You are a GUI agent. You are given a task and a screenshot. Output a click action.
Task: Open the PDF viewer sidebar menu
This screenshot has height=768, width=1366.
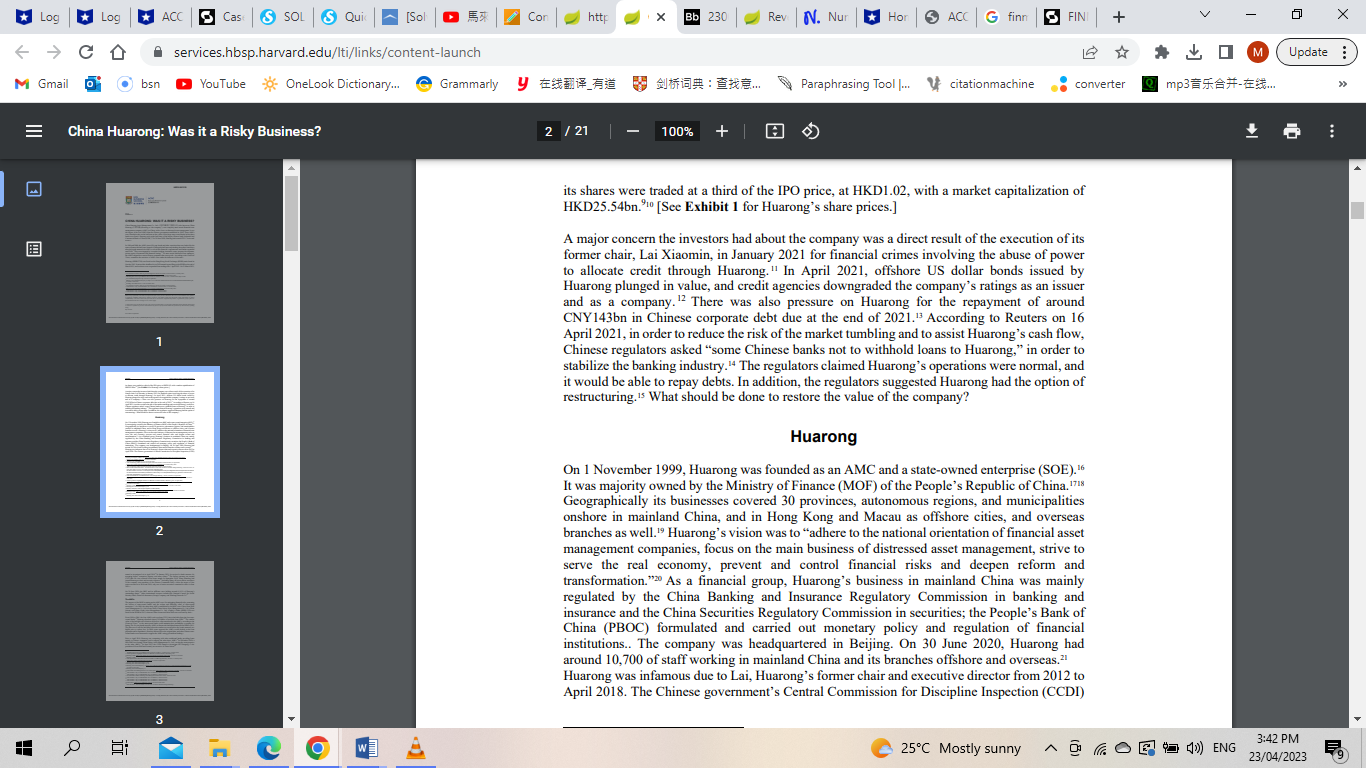pos(34,131)
